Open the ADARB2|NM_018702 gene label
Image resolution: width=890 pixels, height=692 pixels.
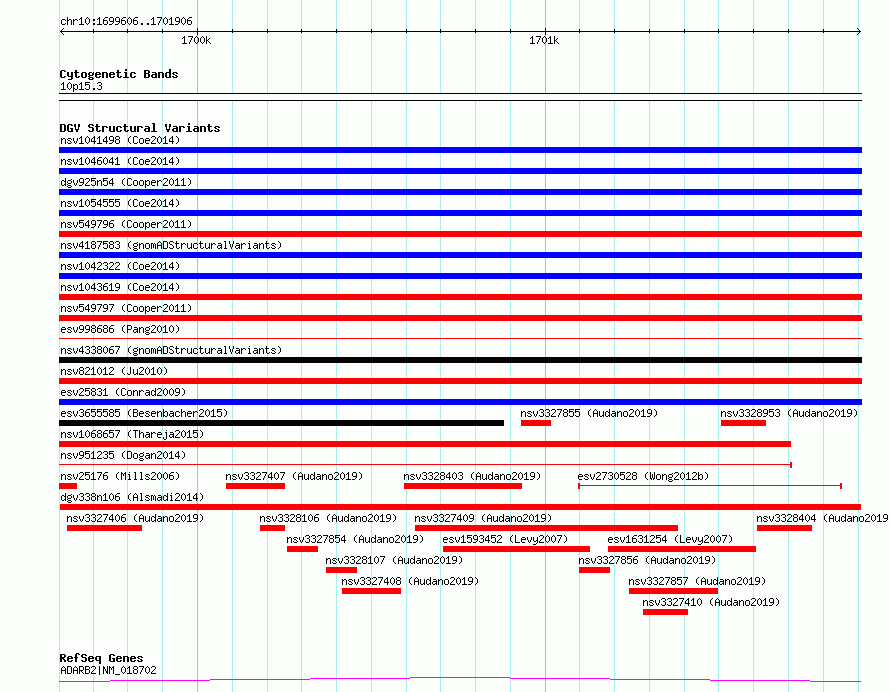click(x=108, y=670)
